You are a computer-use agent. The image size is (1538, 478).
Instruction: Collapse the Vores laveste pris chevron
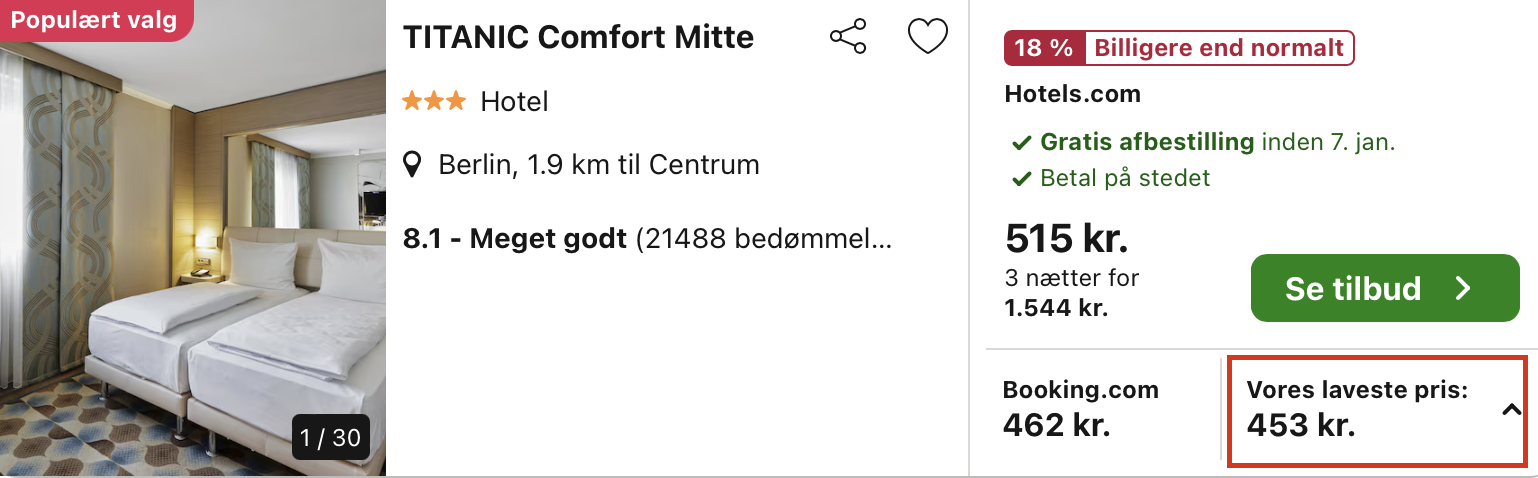click(1511, 410)
